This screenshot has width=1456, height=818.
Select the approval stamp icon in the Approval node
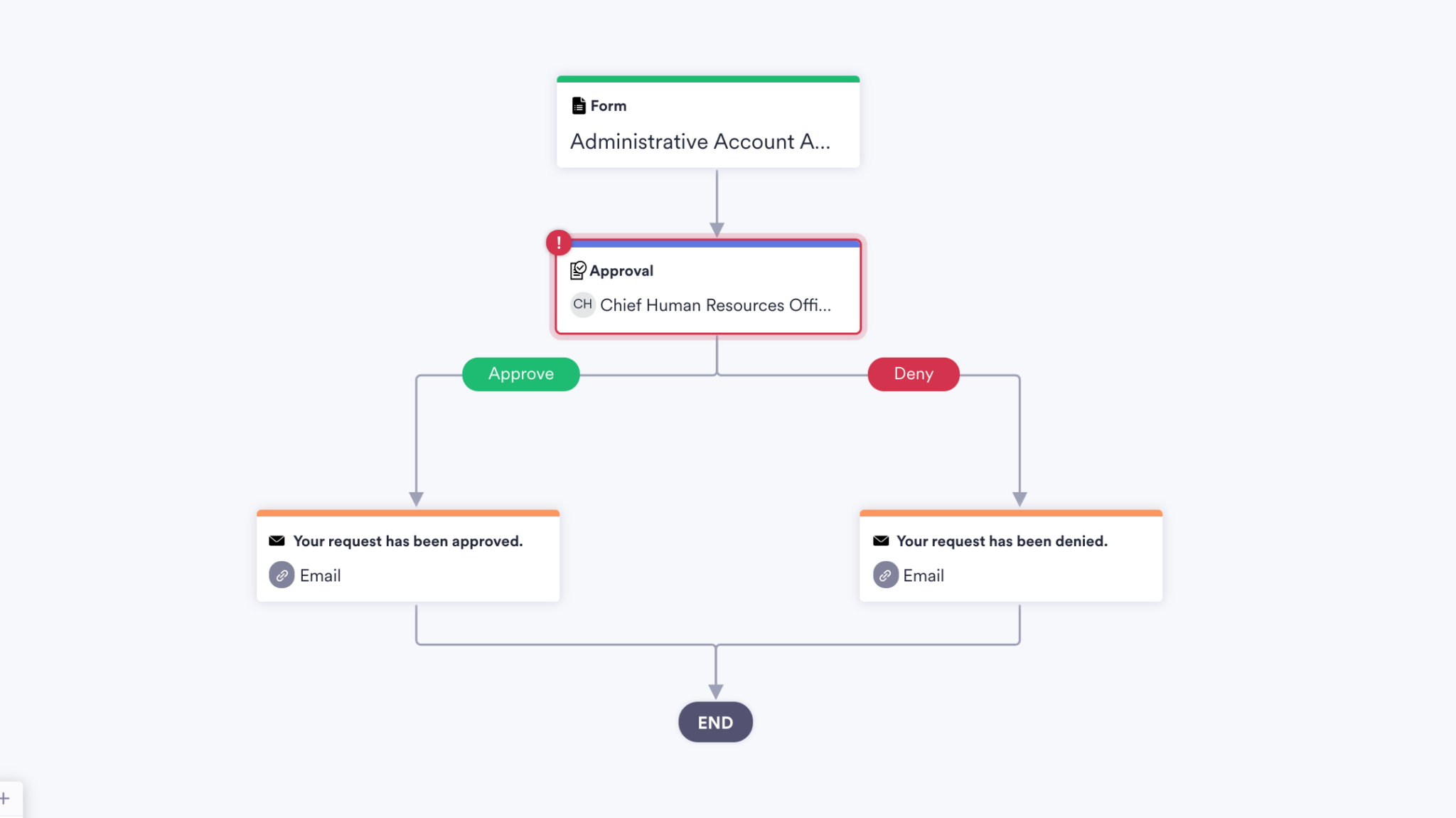pyautogui.click(x=578, y=270)
